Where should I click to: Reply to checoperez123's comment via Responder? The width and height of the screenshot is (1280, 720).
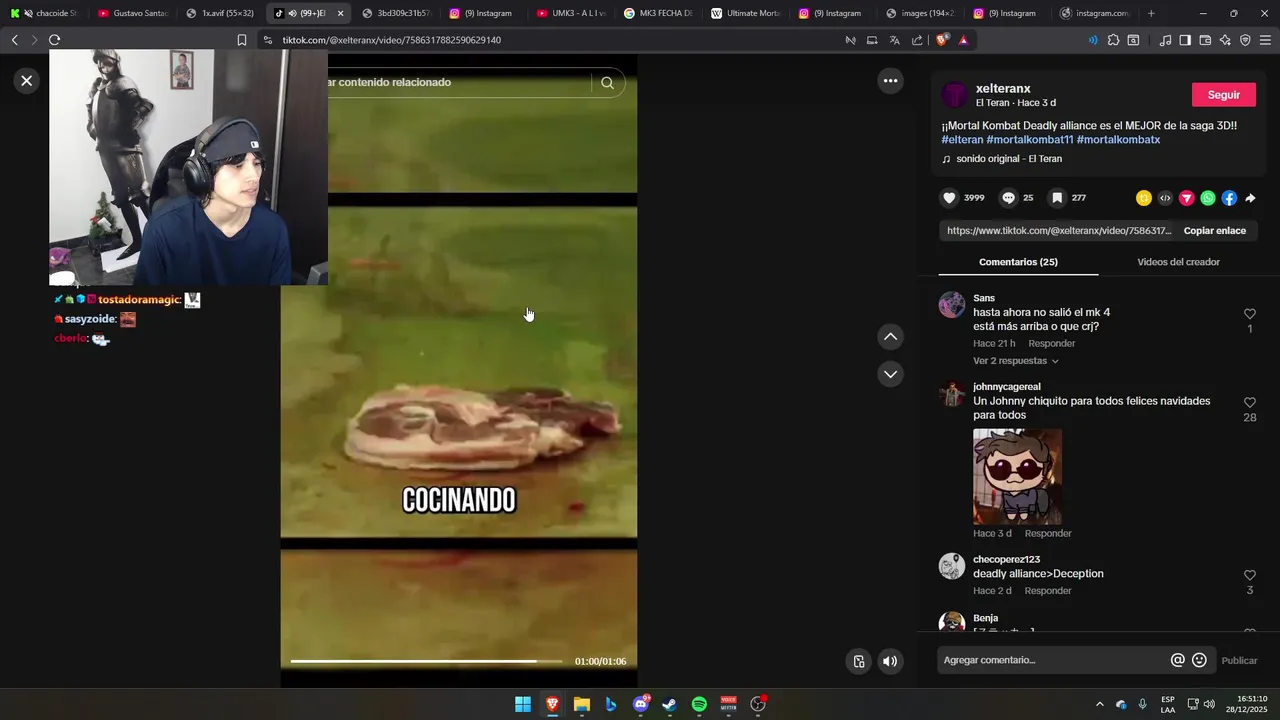click(1048, 591)
